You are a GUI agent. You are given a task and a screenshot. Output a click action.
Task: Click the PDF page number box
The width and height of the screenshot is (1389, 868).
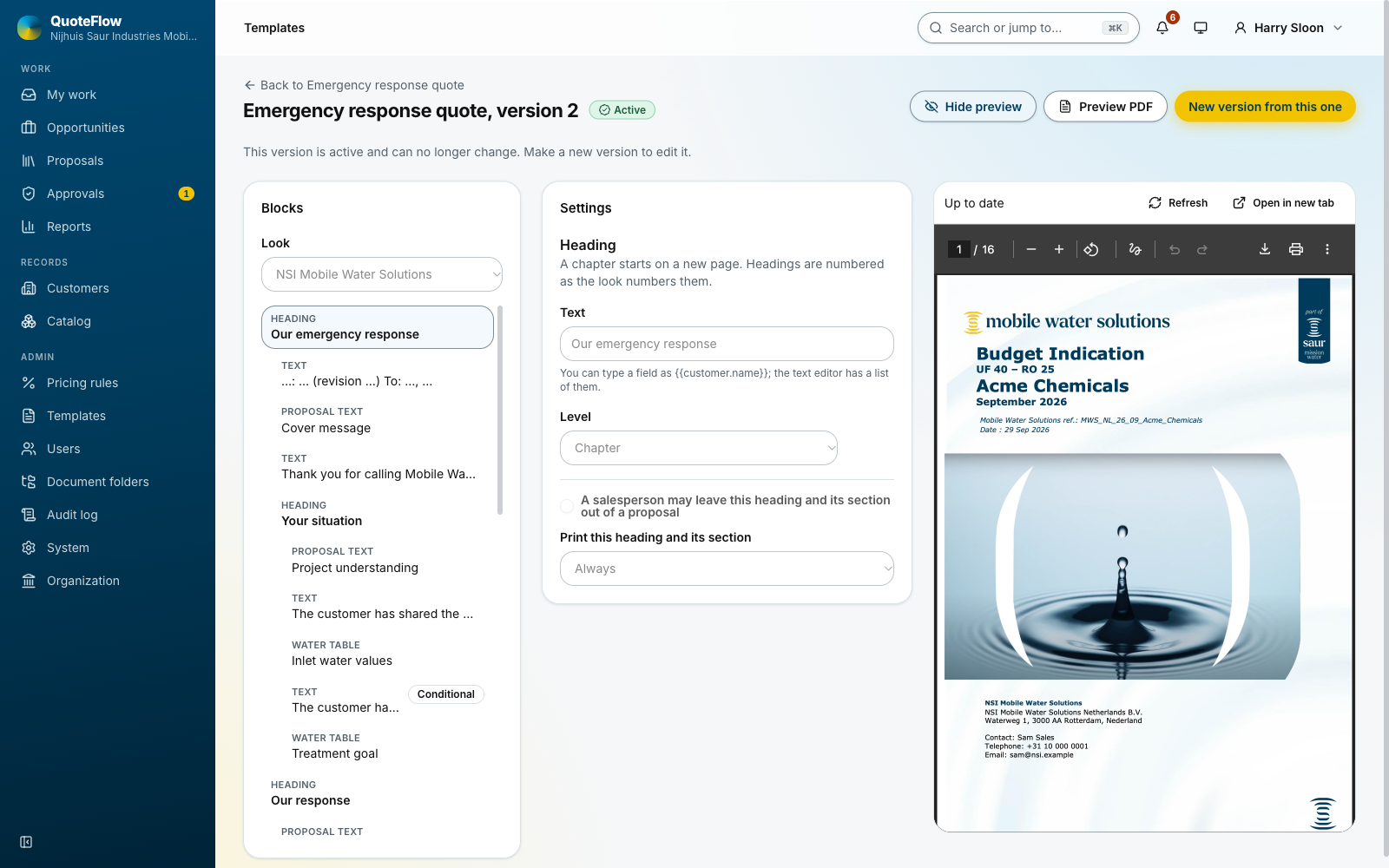tap(958, 249)
